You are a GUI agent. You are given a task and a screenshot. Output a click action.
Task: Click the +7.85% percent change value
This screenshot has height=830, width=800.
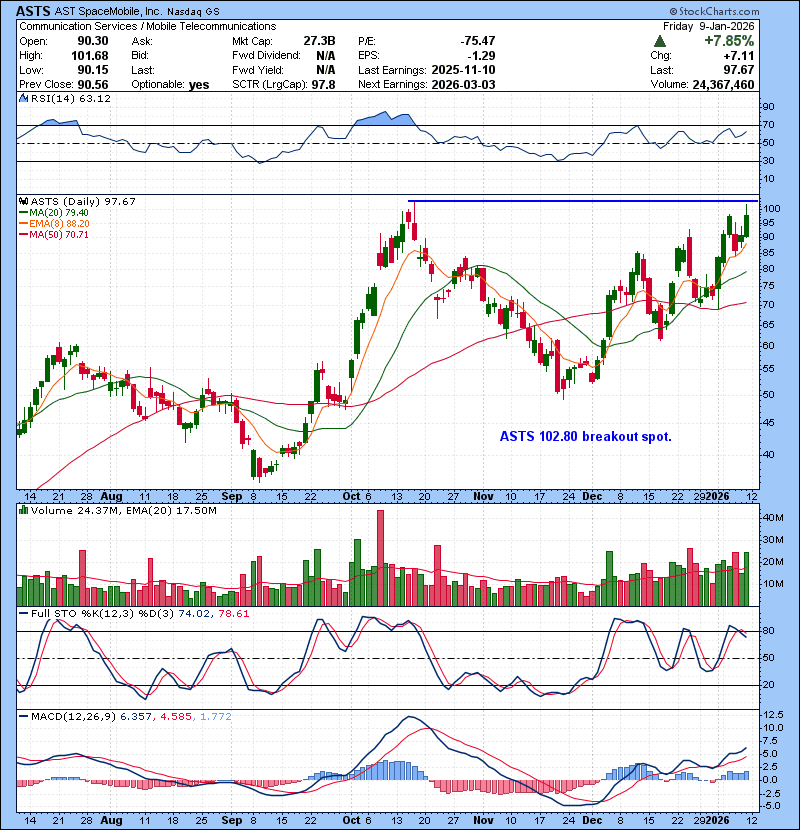point(729,41)
